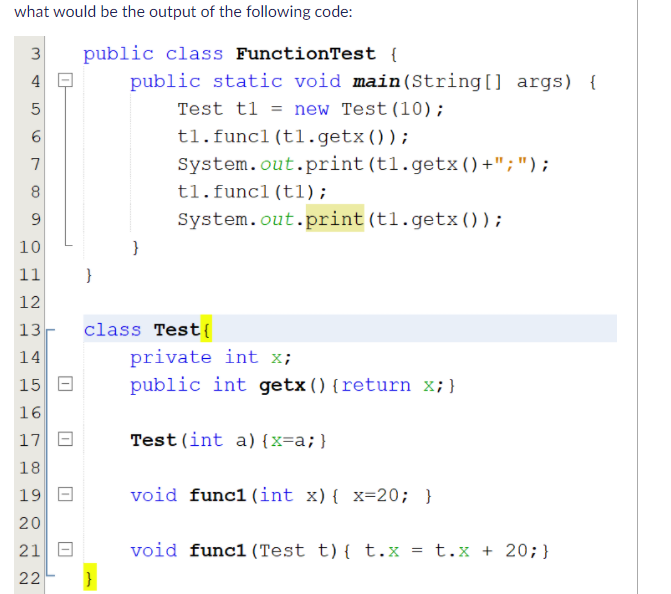The width and height of the screenshot is (671, 594).
Task: Click 'private int x;' declaration
Action: point(211,357)
